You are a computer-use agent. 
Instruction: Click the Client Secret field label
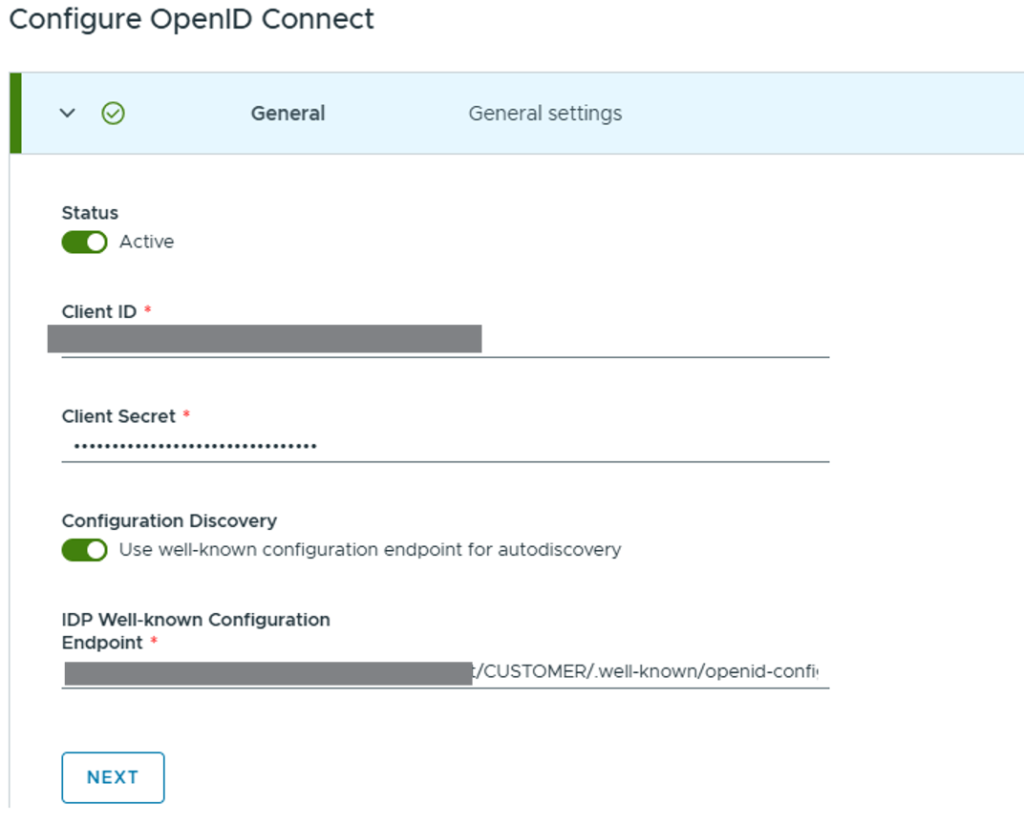[118, 416]
